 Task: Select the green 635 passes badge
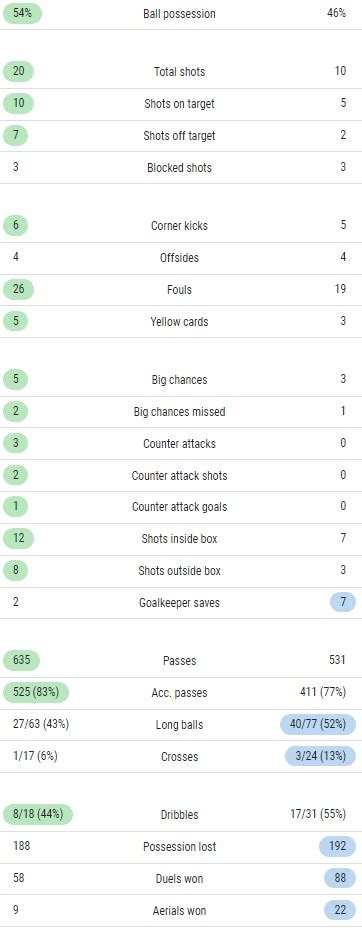point(21,660)
